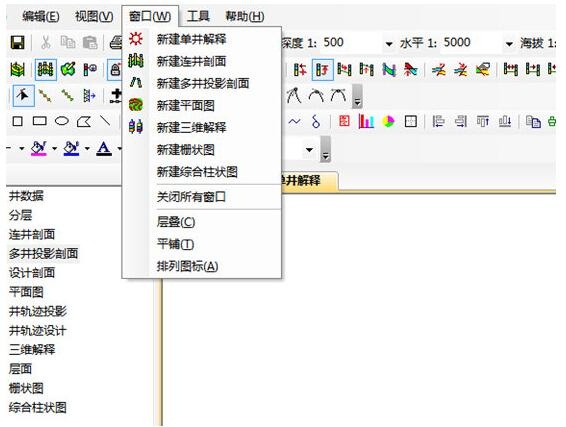Select the square shape tool
Image resolution: width=566 pixels, height=427 pixels.
tap(17, 121)
